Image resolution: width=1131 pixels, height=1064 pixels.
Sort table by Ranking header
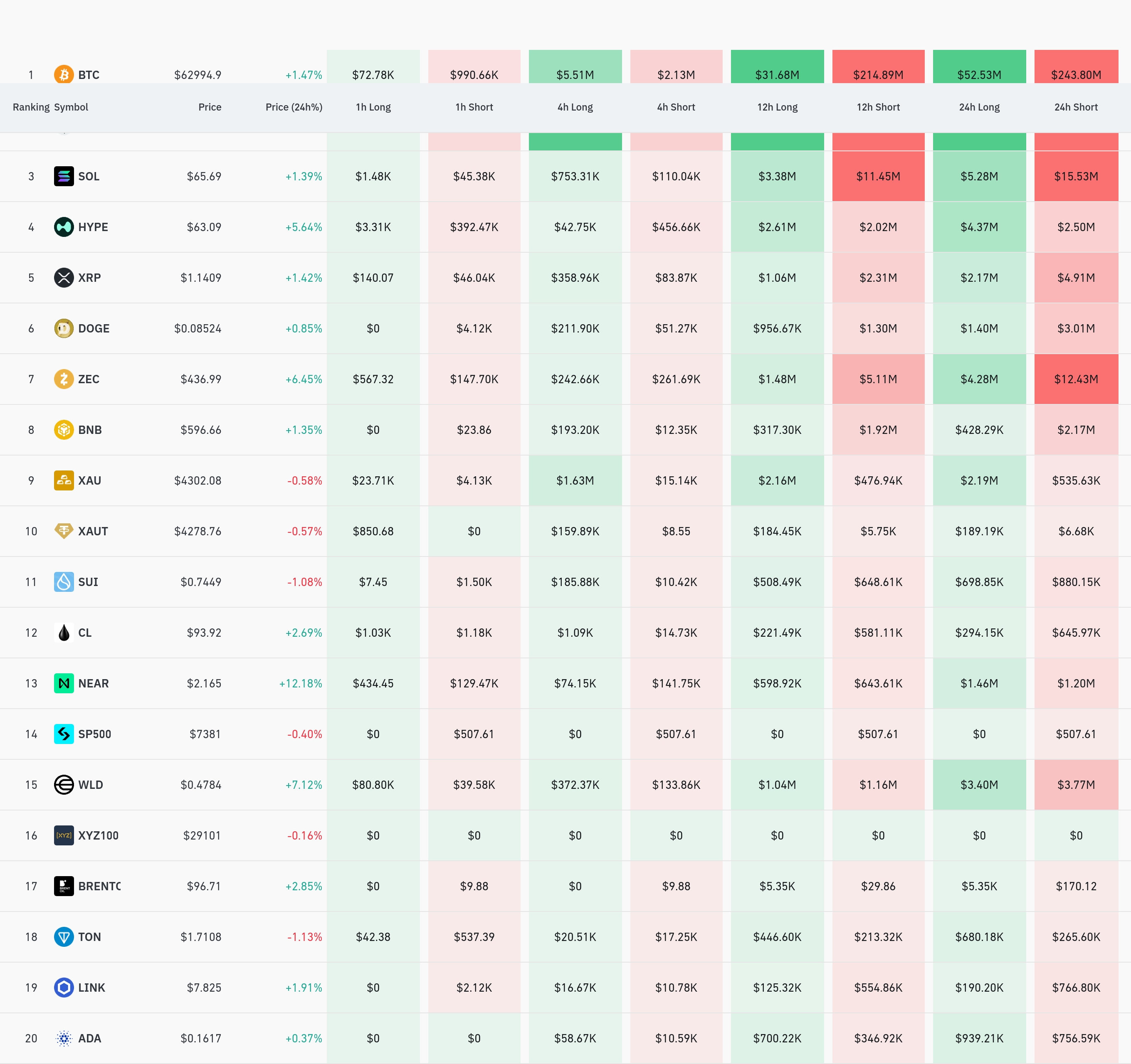(31, 107)
